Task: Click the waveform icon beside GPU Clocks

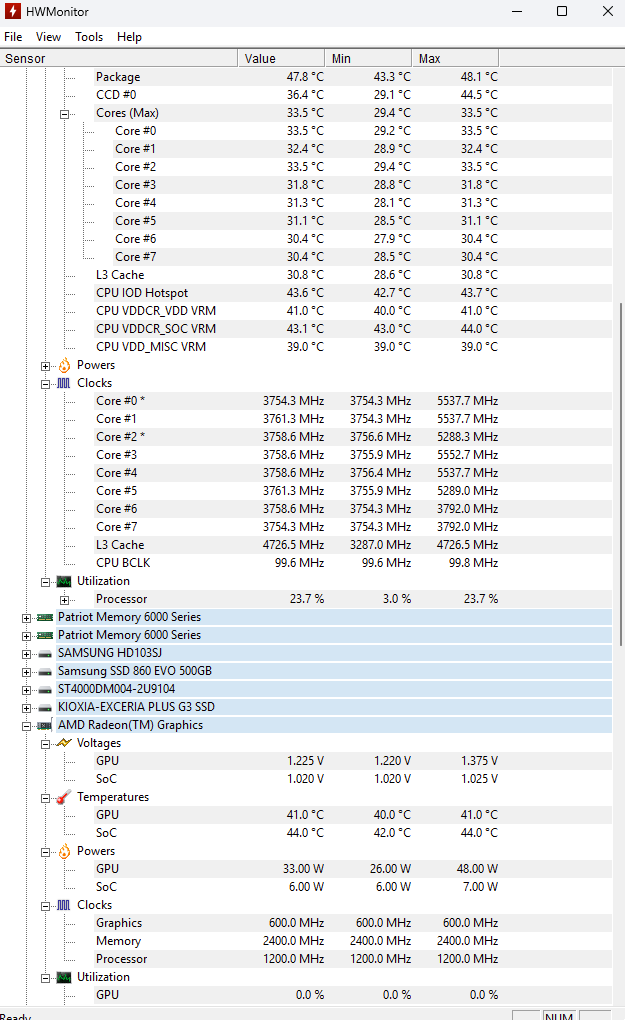Action: point(64,905)
